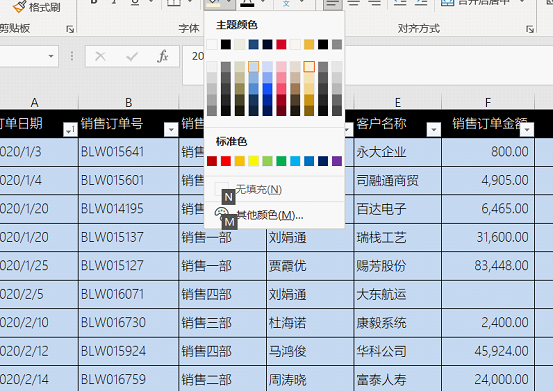Open the Clipboard (剪贴板) dialog launcher
553x391 pixels.
[70, 29]
